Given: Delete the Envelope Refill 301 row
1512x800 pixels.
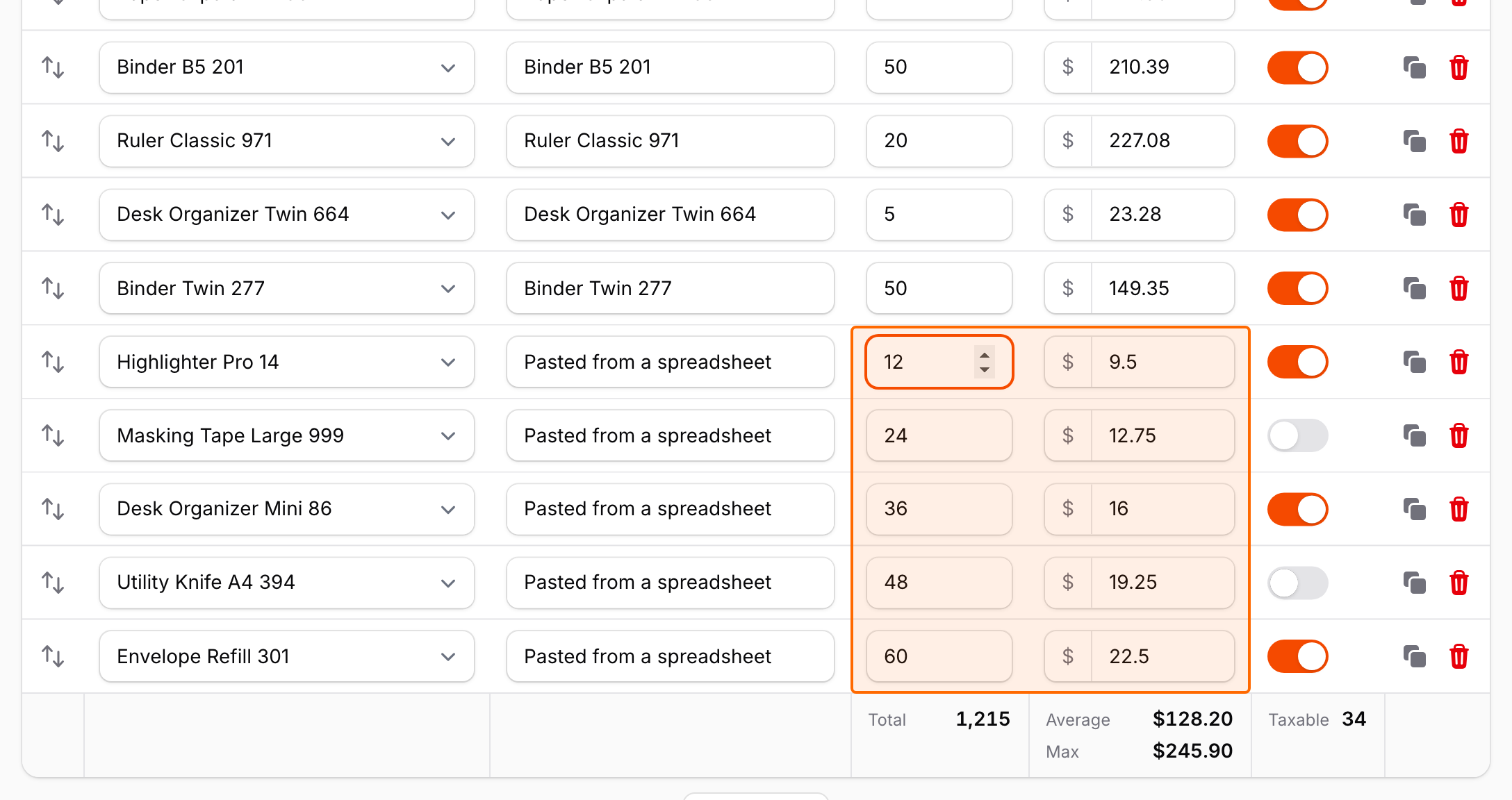Looking at the screenshot, I should (x=1458, y=657).
